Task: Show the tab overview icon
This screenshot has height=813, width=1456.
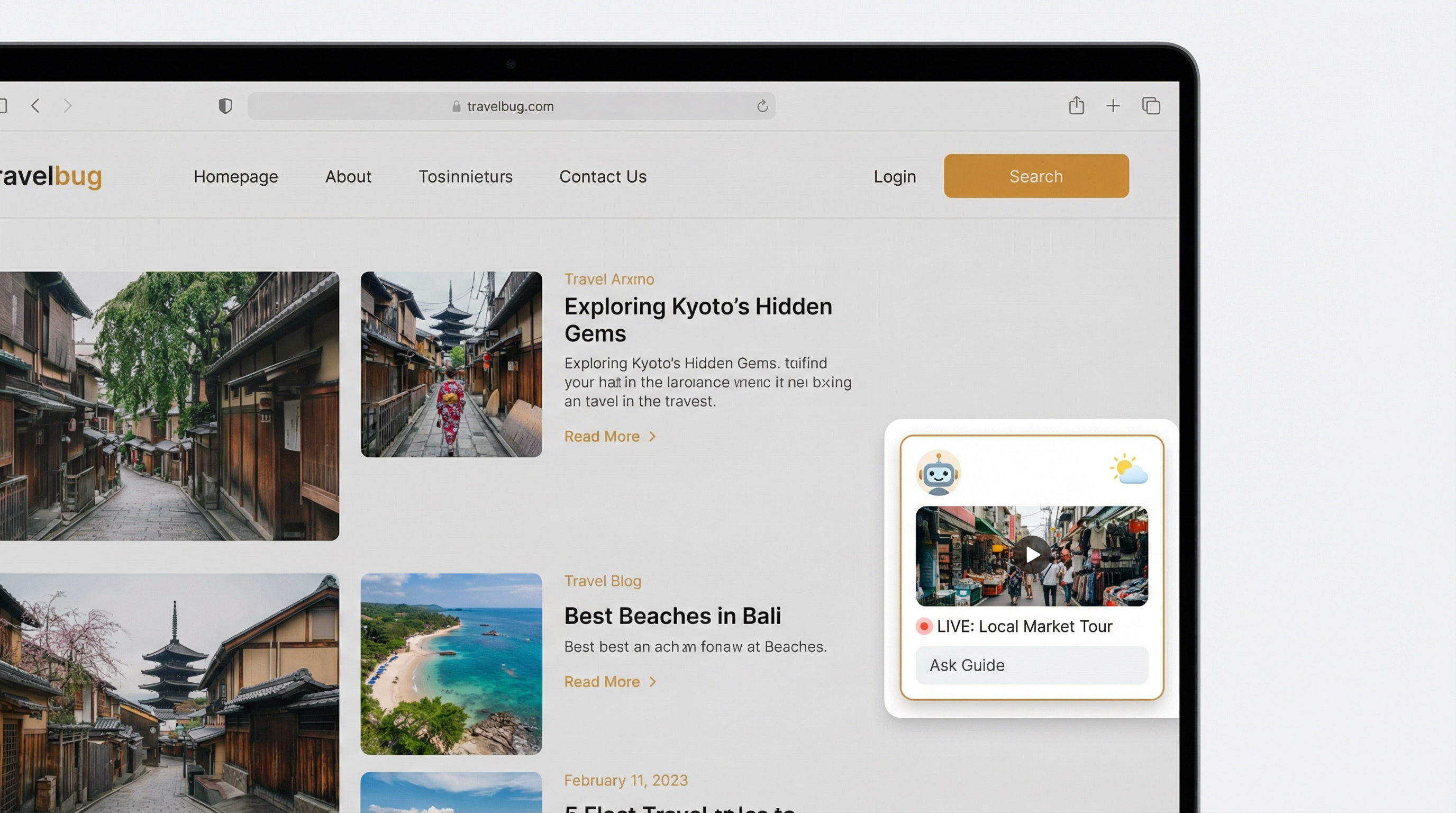Action: [1151, 106]
